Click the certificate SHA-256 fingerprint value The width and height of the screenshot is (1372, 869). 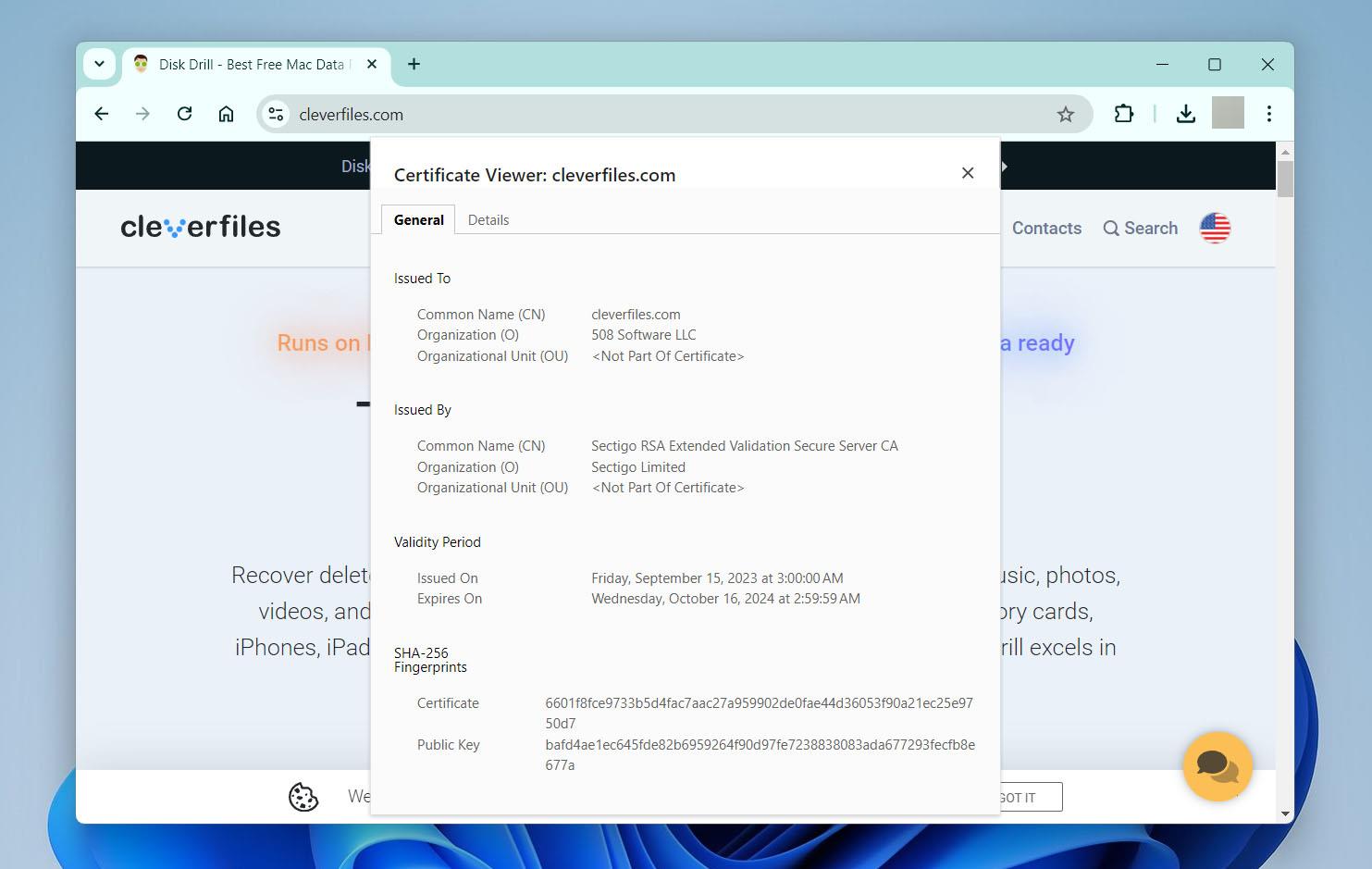coord(759,714)
